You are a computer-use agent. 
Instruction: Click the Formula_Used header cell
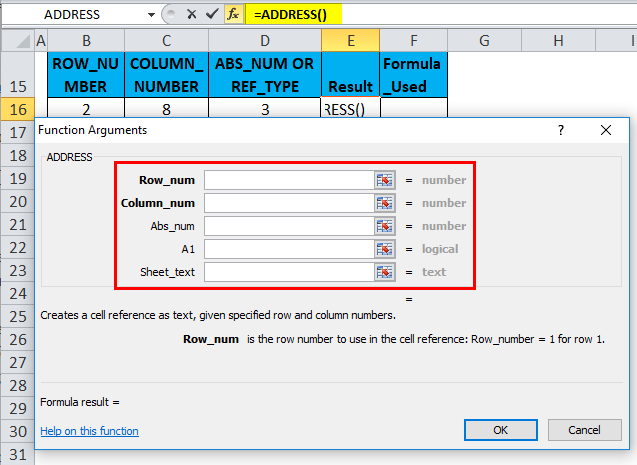[414, 75]
